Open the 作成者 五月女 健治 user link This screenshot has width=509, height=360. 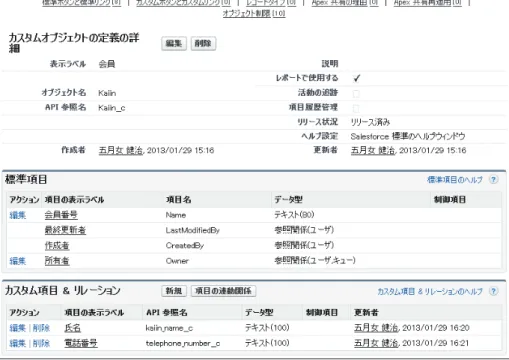click(x=121, y=150)
